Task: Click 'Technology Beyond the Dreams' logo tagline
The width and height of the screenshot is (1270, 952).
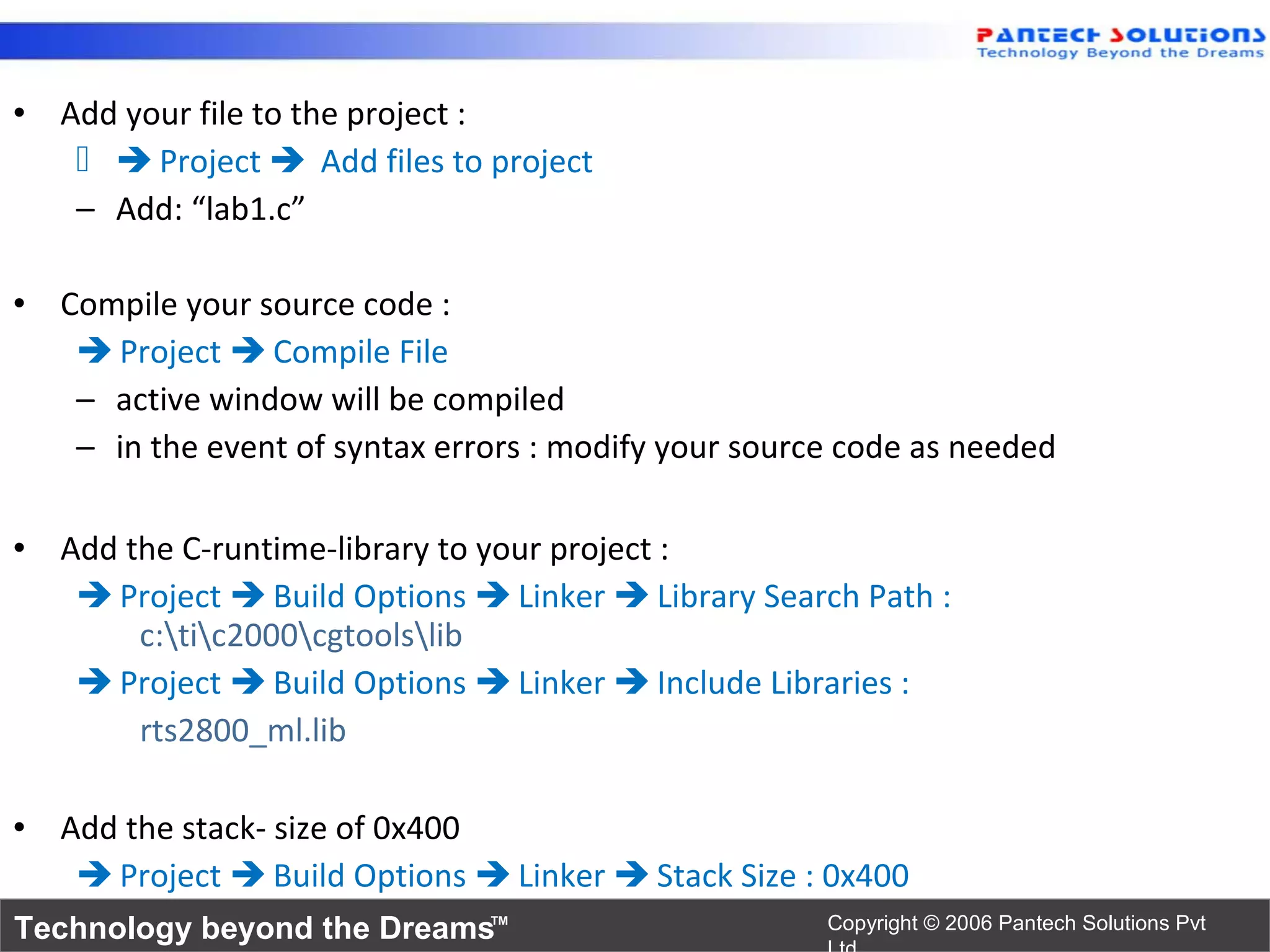Action: (x=1120, y=53)
